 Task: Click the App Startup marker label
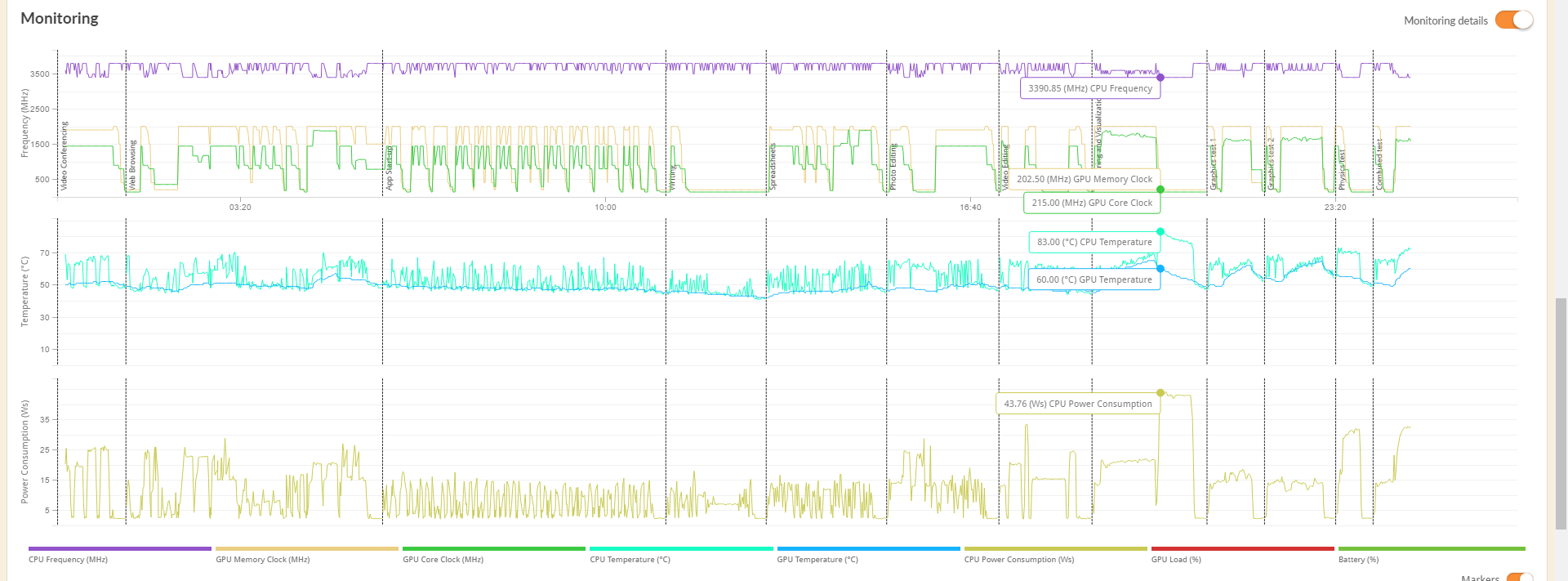(x=390, y=168)
